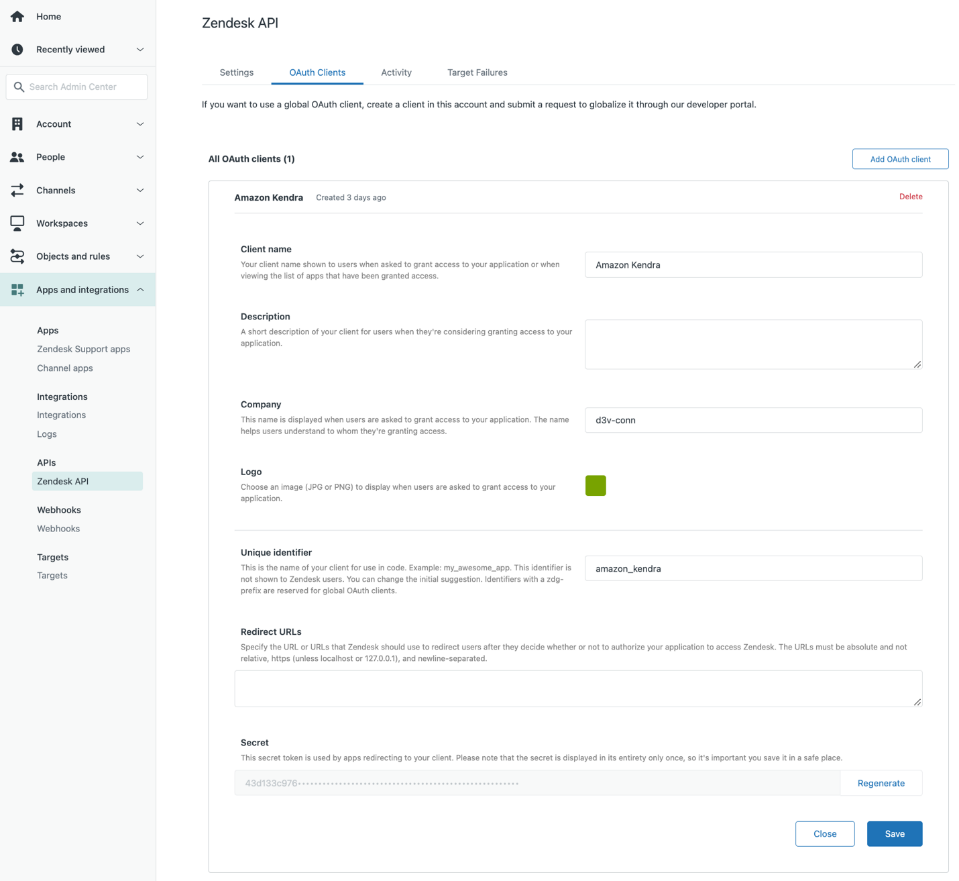Click the Description field resize handle
Image resolution: width=959 pixels, height=881 pixels.
tap(917, 365)
